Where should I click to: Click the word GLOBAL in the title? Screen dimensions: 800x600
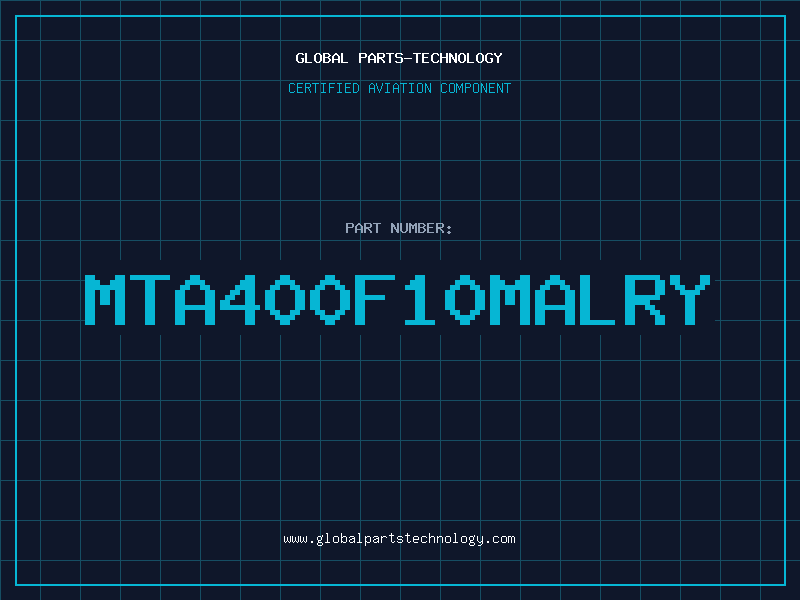[x=322, y=58]
